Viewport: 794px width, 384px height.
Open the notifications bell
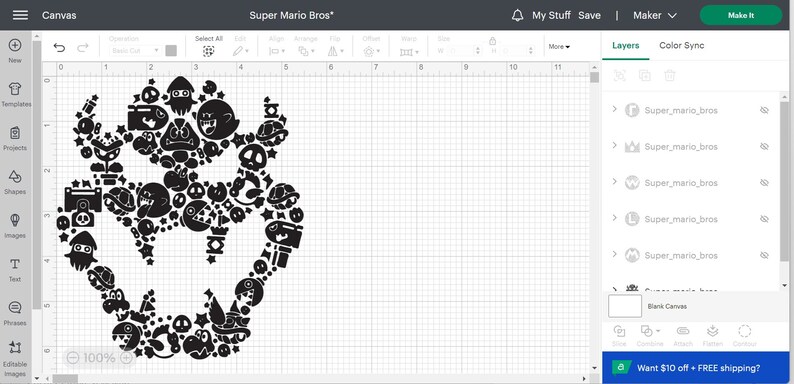[517, 15]
